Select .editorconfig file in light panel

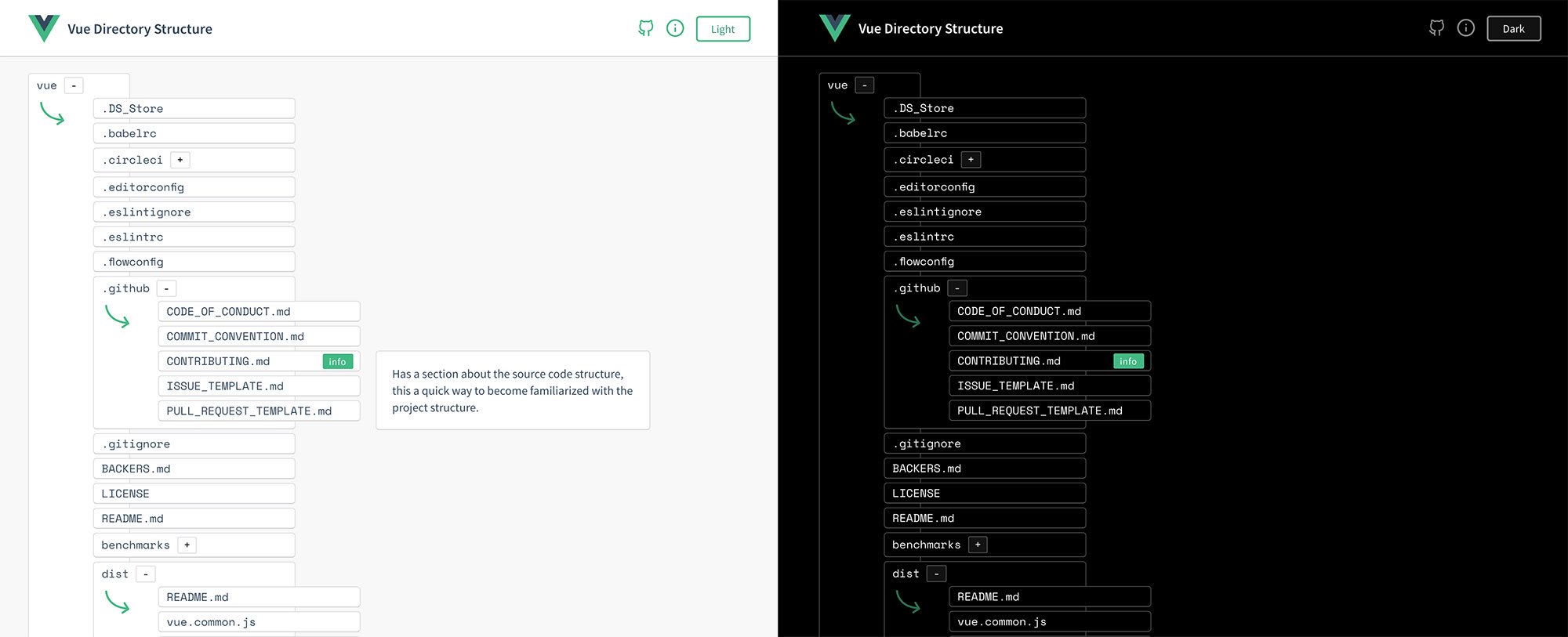[x=194, y=187]
